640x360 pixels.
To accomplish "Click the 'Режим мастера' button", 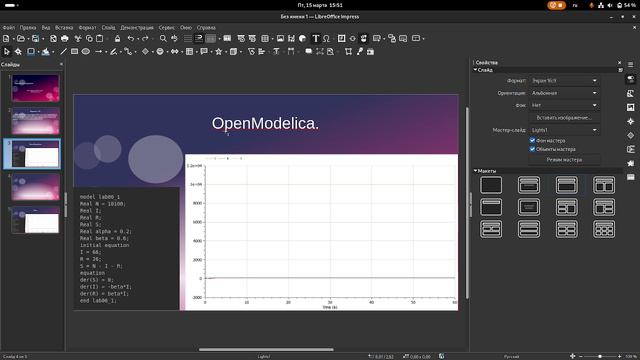I will coord(564,160).
